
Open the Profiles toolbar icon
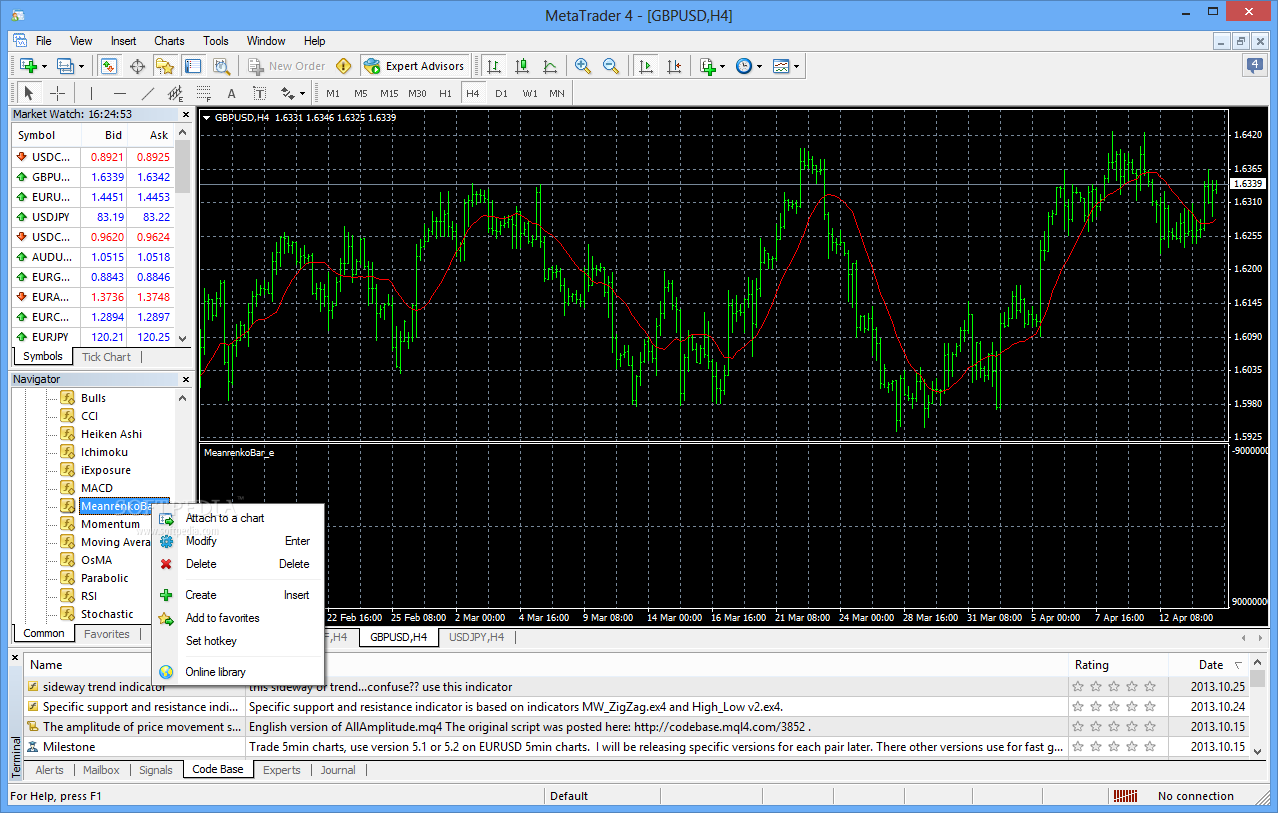(x=66, y=66)
